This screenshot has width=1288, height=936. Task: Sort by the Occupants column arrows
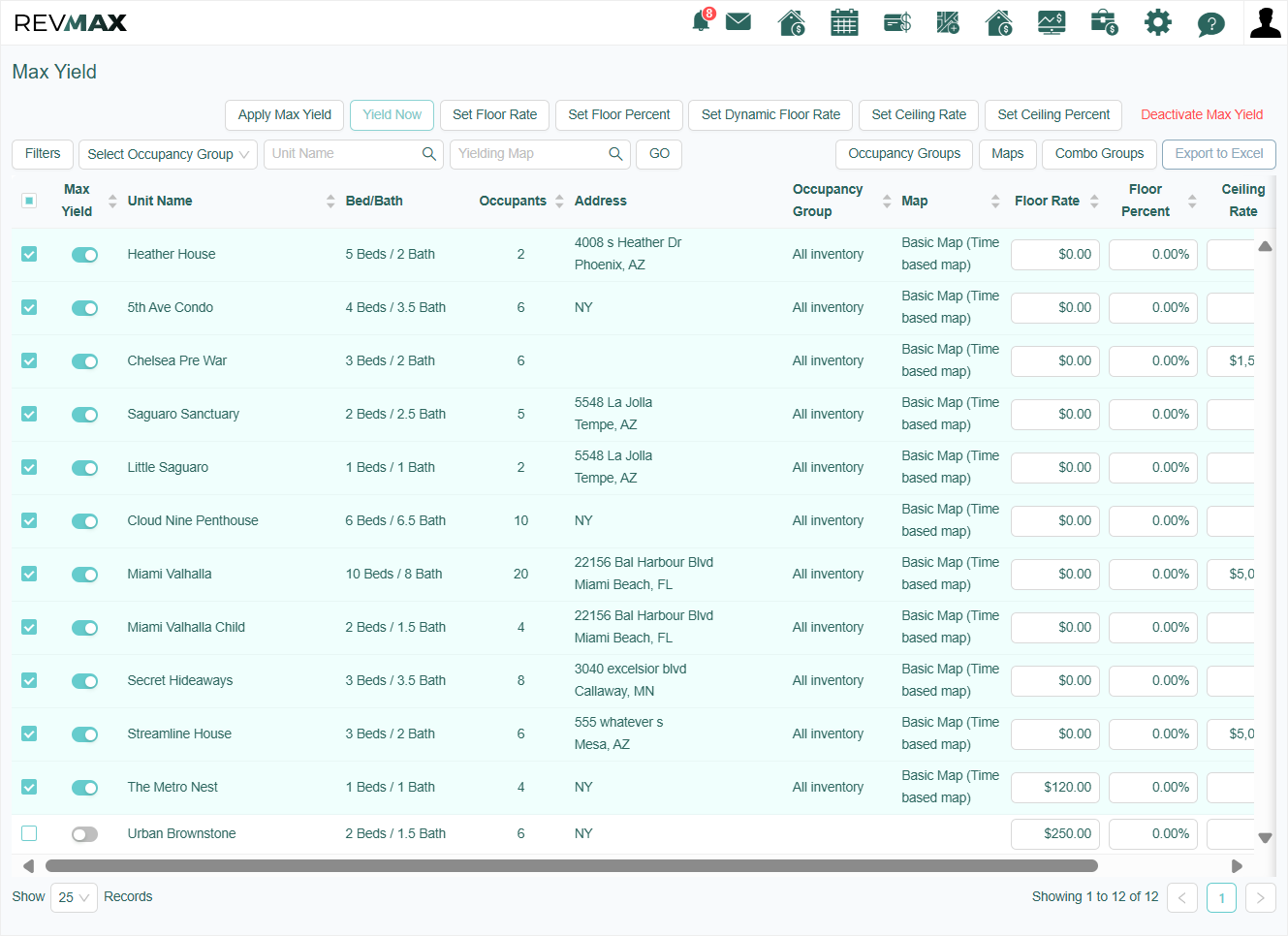[559, 201]
